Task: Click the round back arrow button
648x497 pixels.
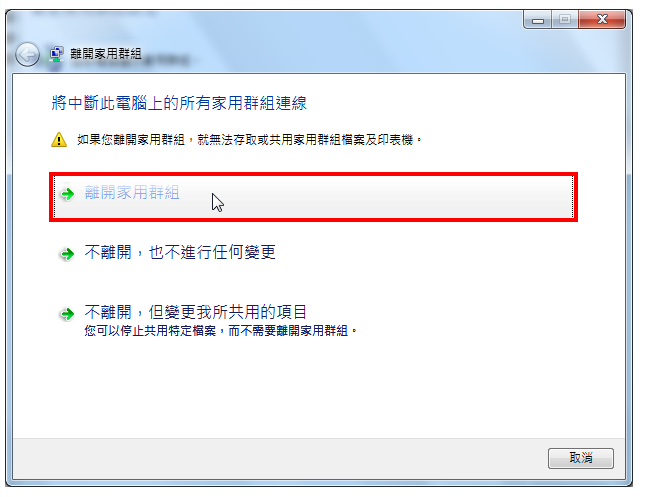Action: [x=27, y=54]
